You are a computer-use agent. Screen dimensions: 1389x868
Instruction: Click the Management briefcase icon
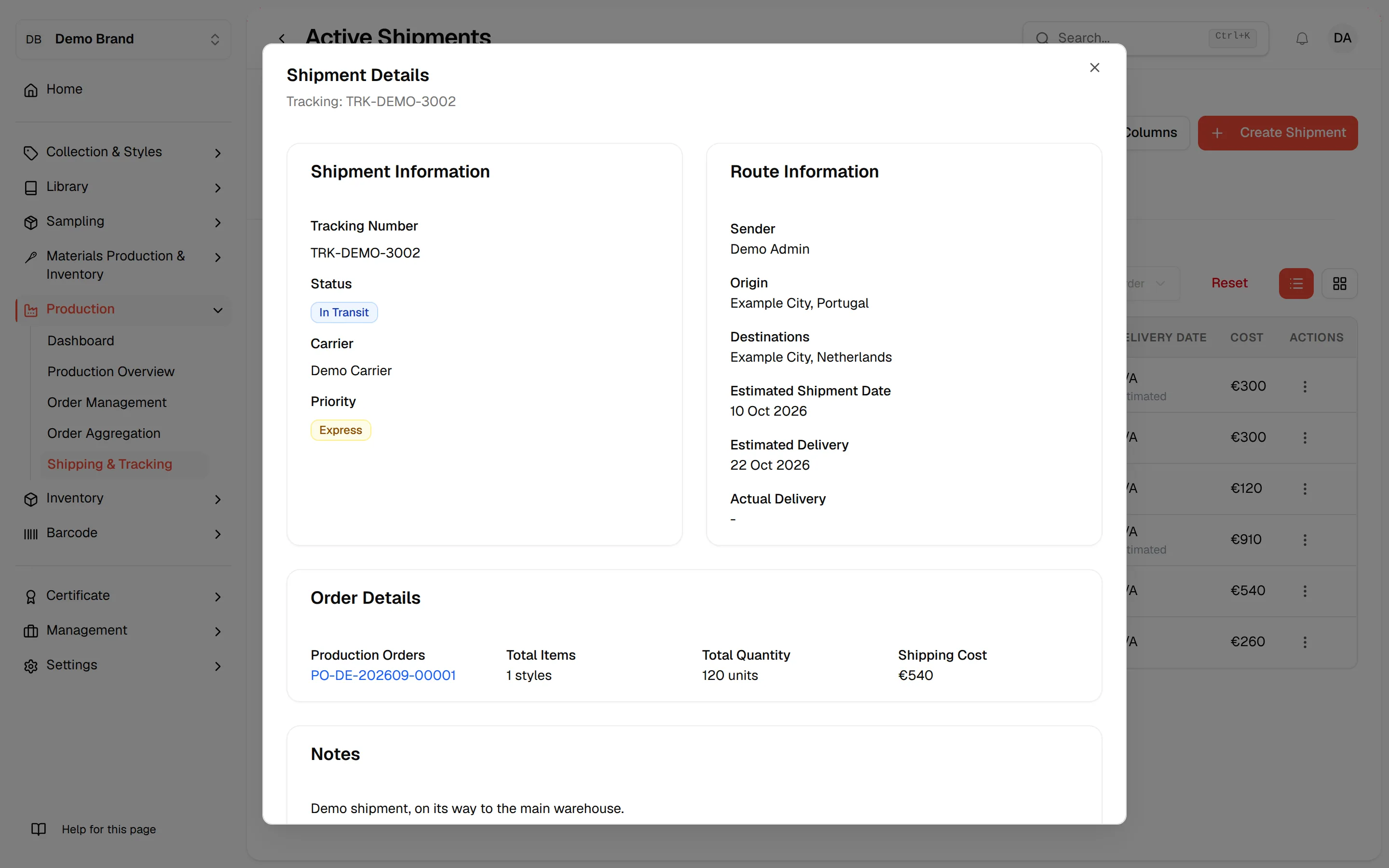[x=31, y=632]
